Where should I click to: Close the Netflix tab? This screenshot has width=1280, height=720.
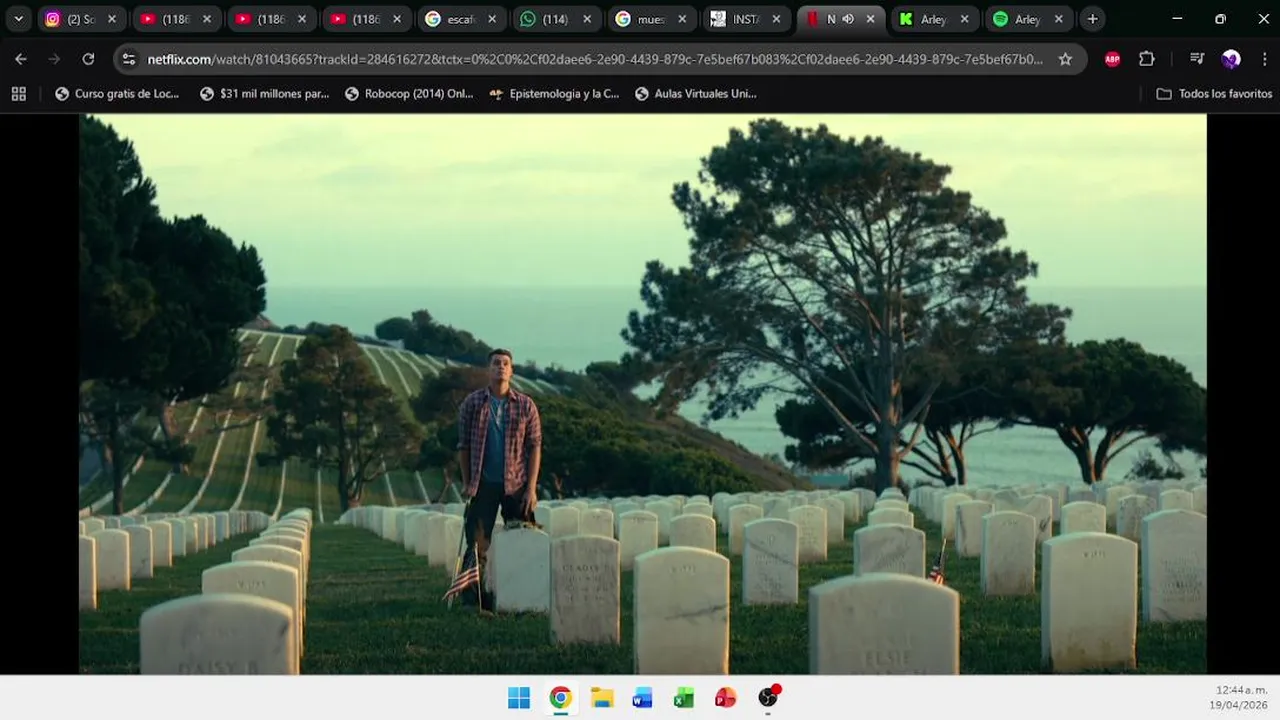[871, 19]
